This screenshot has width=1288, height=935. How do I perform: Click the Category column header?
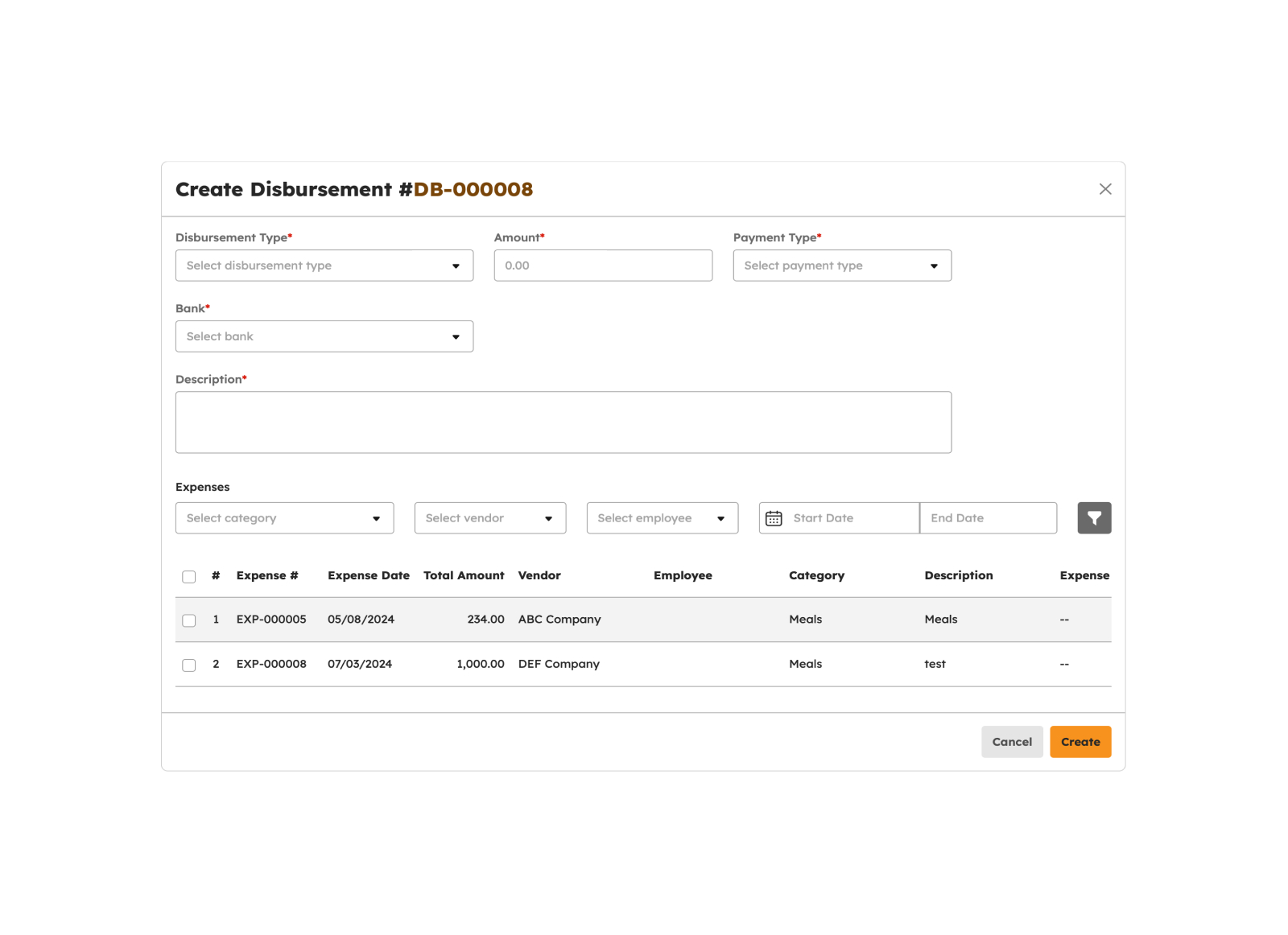pos(816,575)
